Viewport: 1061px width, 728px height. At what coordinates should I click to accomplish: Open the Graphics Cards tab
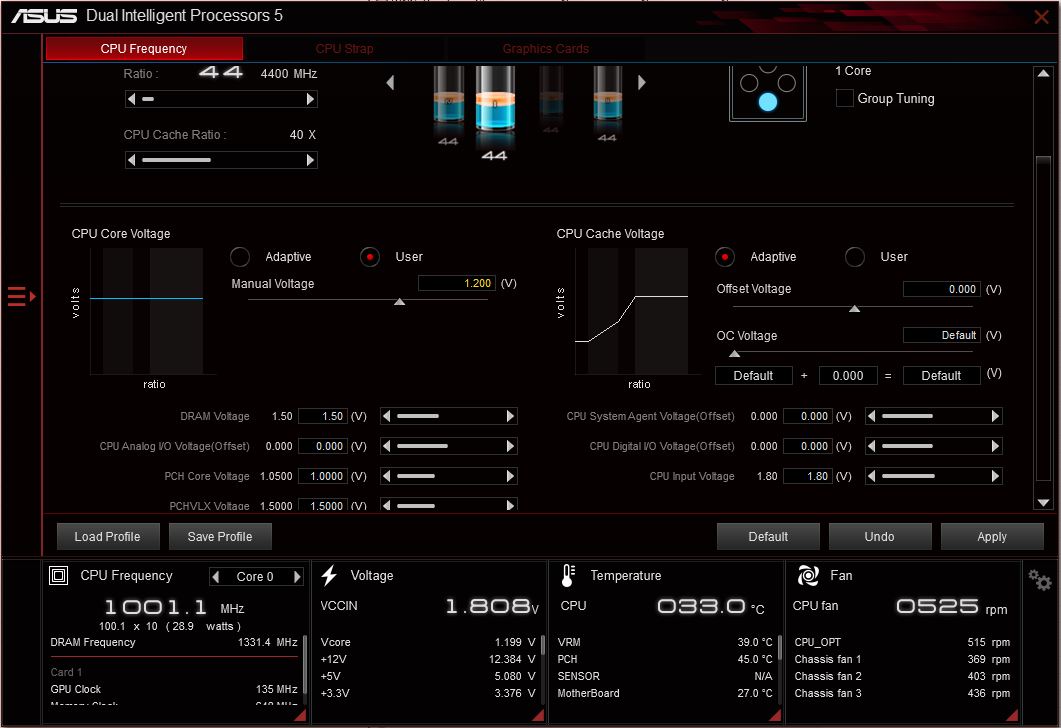545,49
